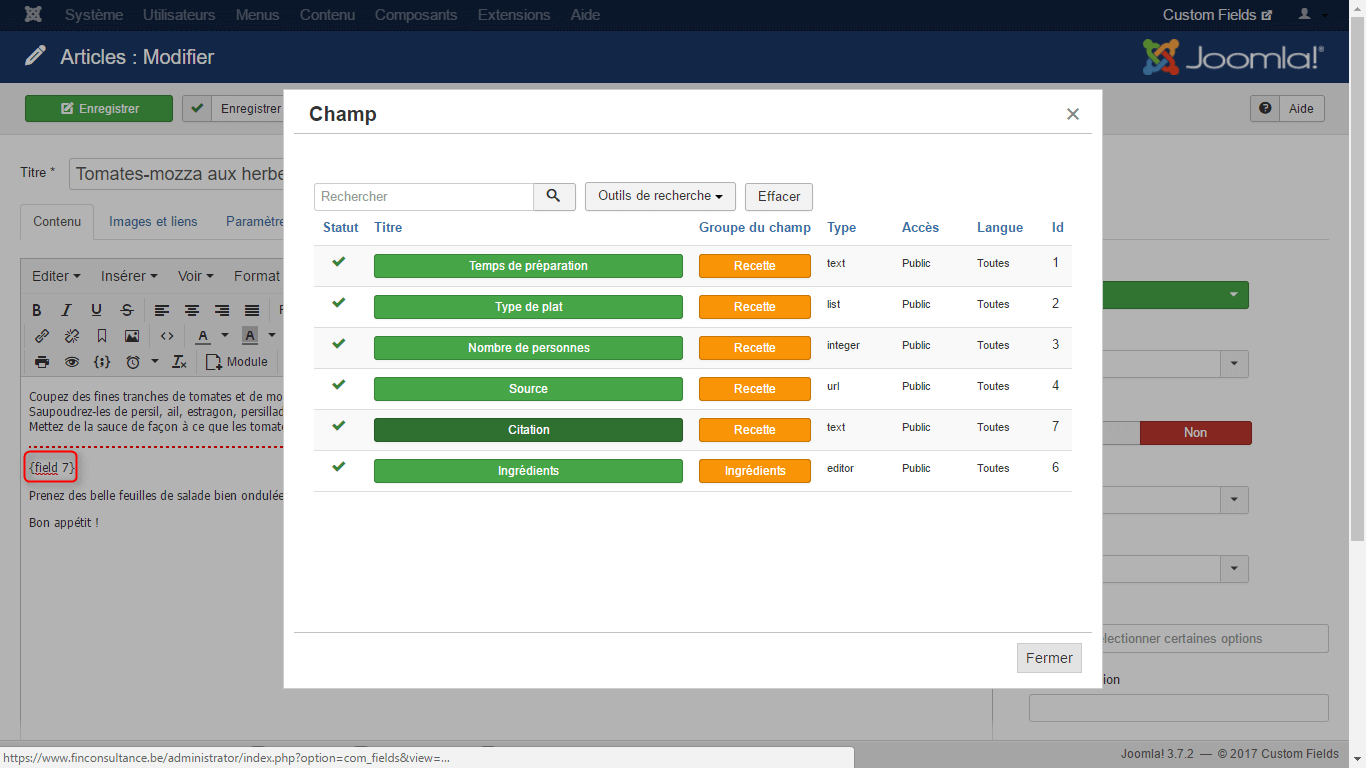Open the background color dropdown arrow

point(271,336)
